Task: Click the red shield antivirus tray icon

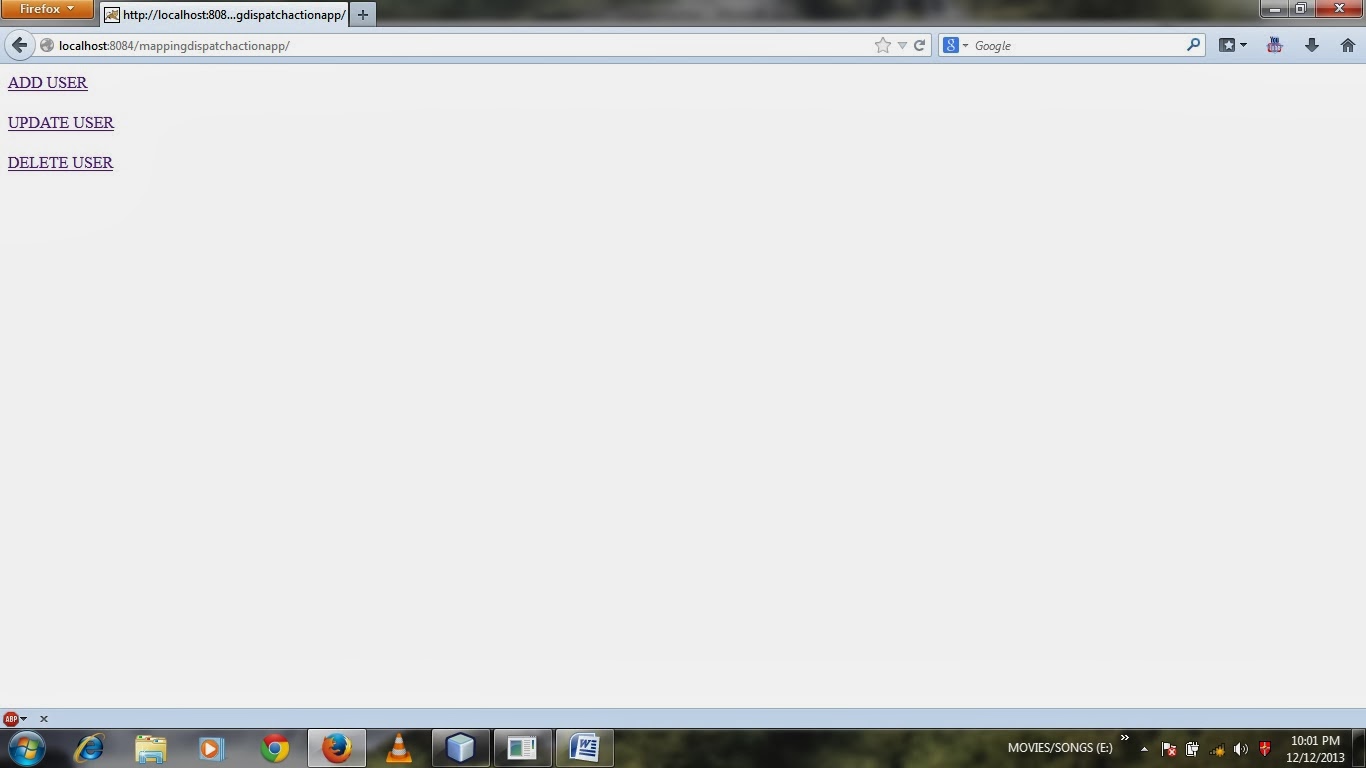Action: (x=1265, y=749)
